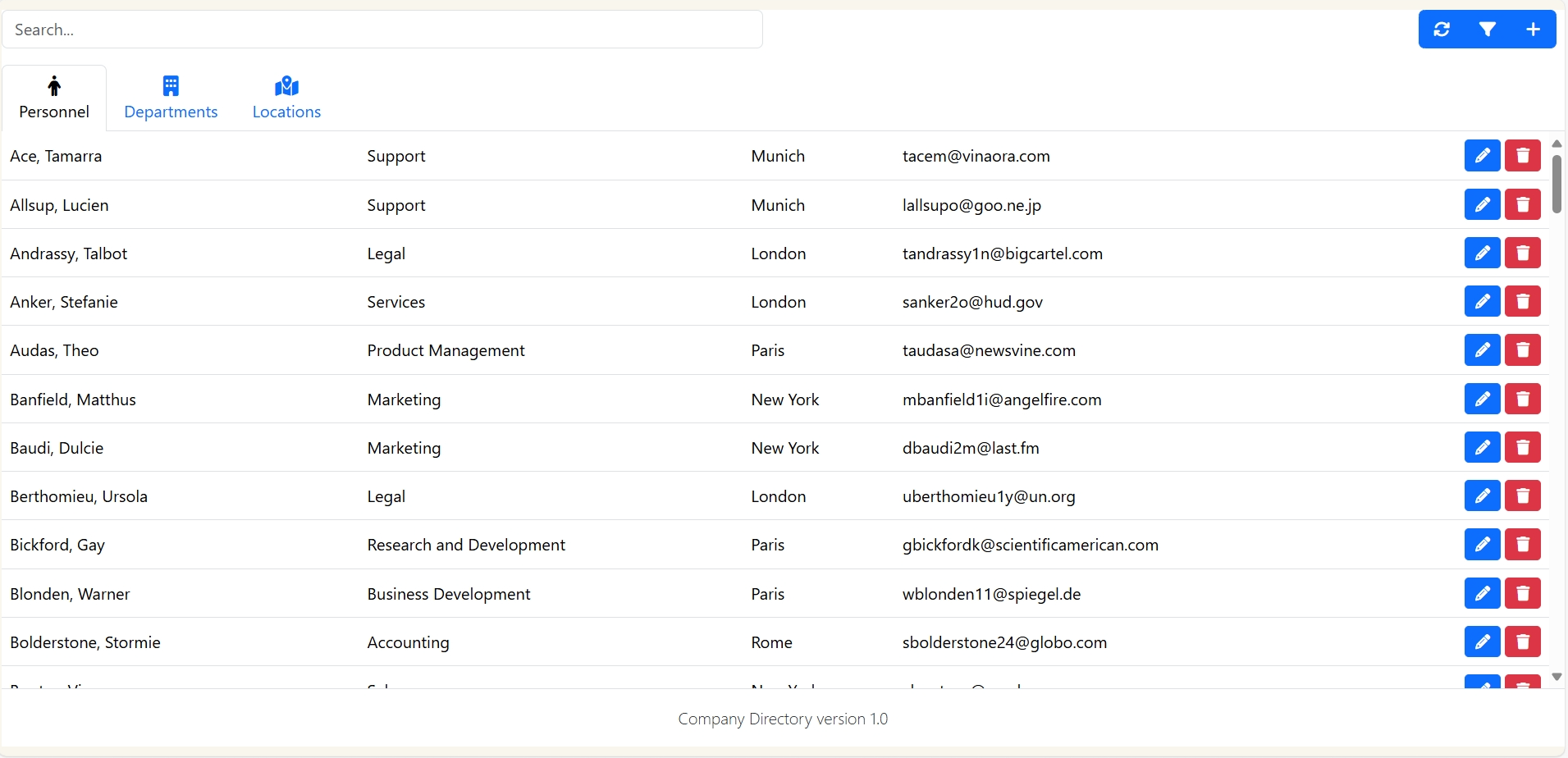The height and width of the screenshot is (758, 1568).
Task: Refresh the directory list
Action: [x=1442, y=30]
